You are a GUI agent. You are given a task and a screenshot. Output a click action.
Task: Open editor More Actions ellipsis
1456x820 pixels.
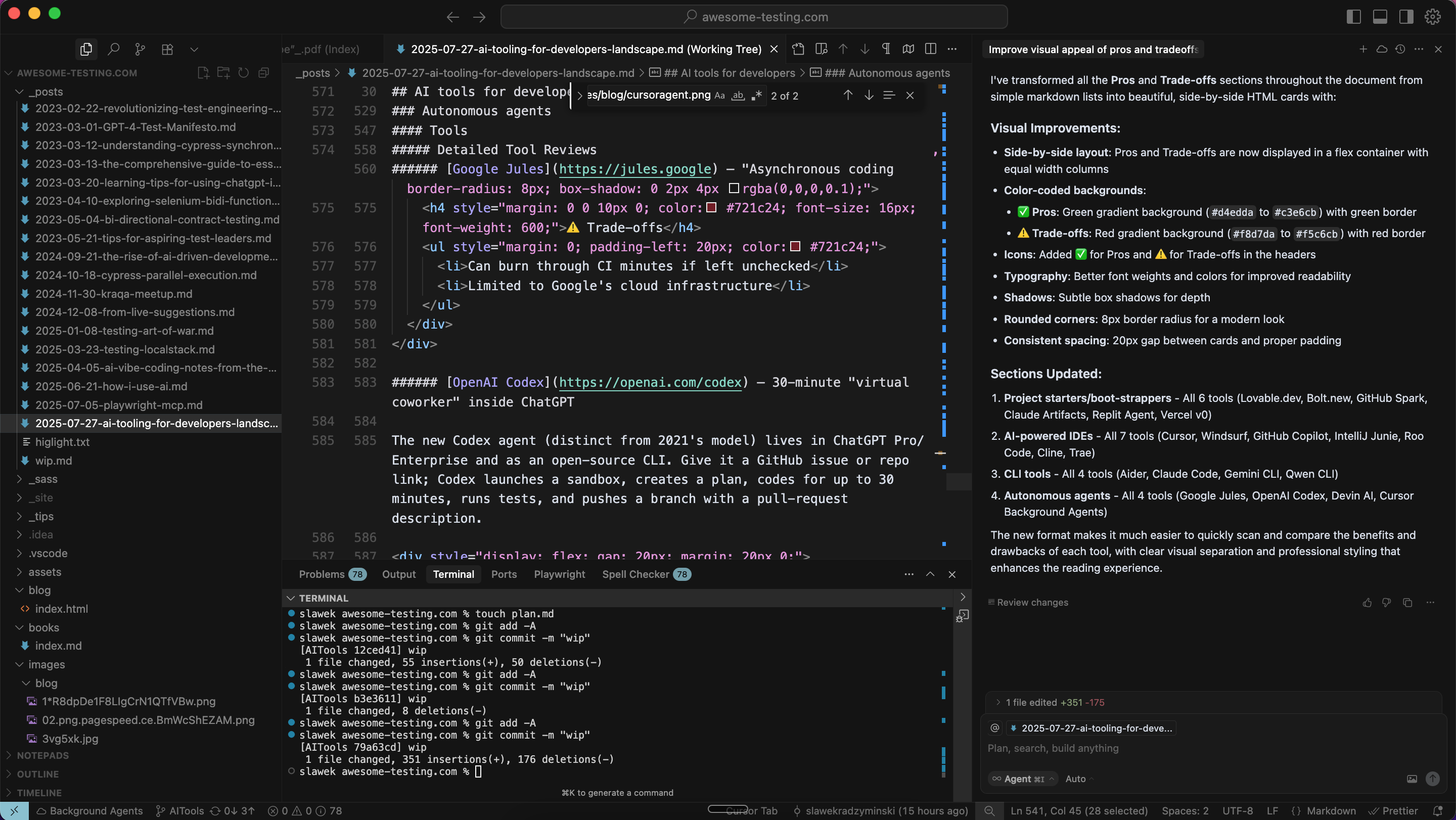(952, 49)
